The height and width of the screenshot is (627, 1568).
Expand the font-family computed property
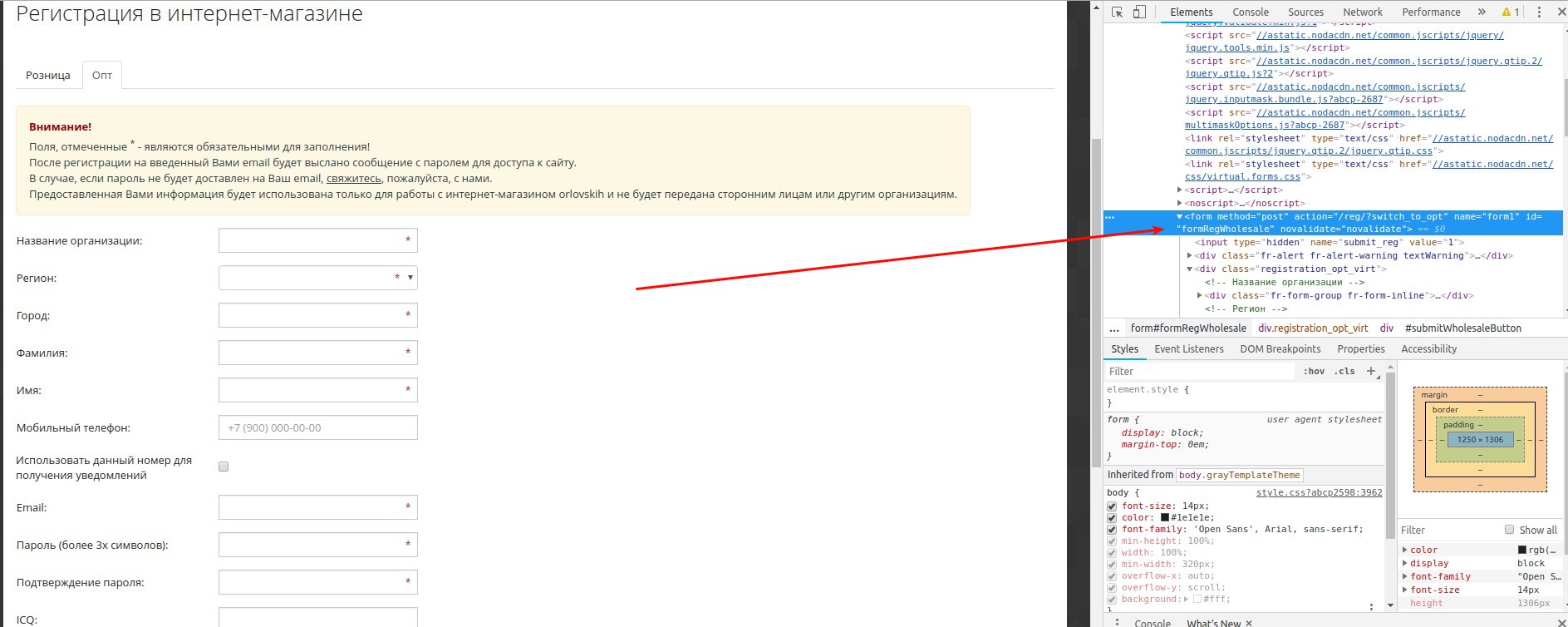1405,576
